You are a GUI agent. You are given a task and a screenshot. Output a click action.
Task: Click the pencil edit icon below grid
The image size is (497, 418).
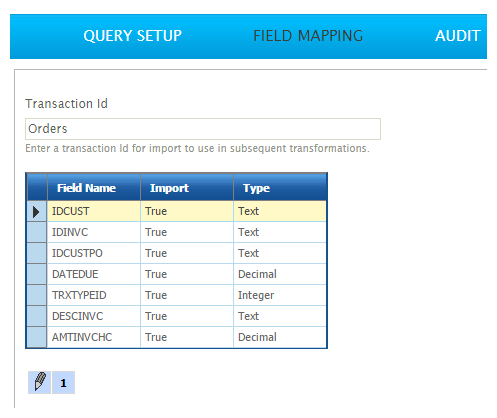(x=39, y=382)
